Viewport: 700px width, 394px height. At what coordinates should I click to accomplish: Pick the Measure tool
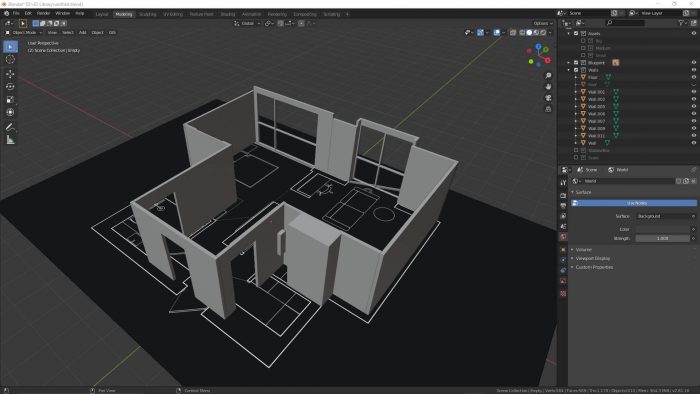coord(10,140)
